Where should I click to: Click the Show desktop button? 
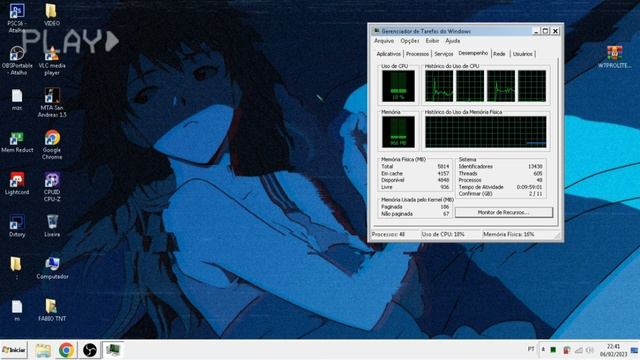(635, 350)
